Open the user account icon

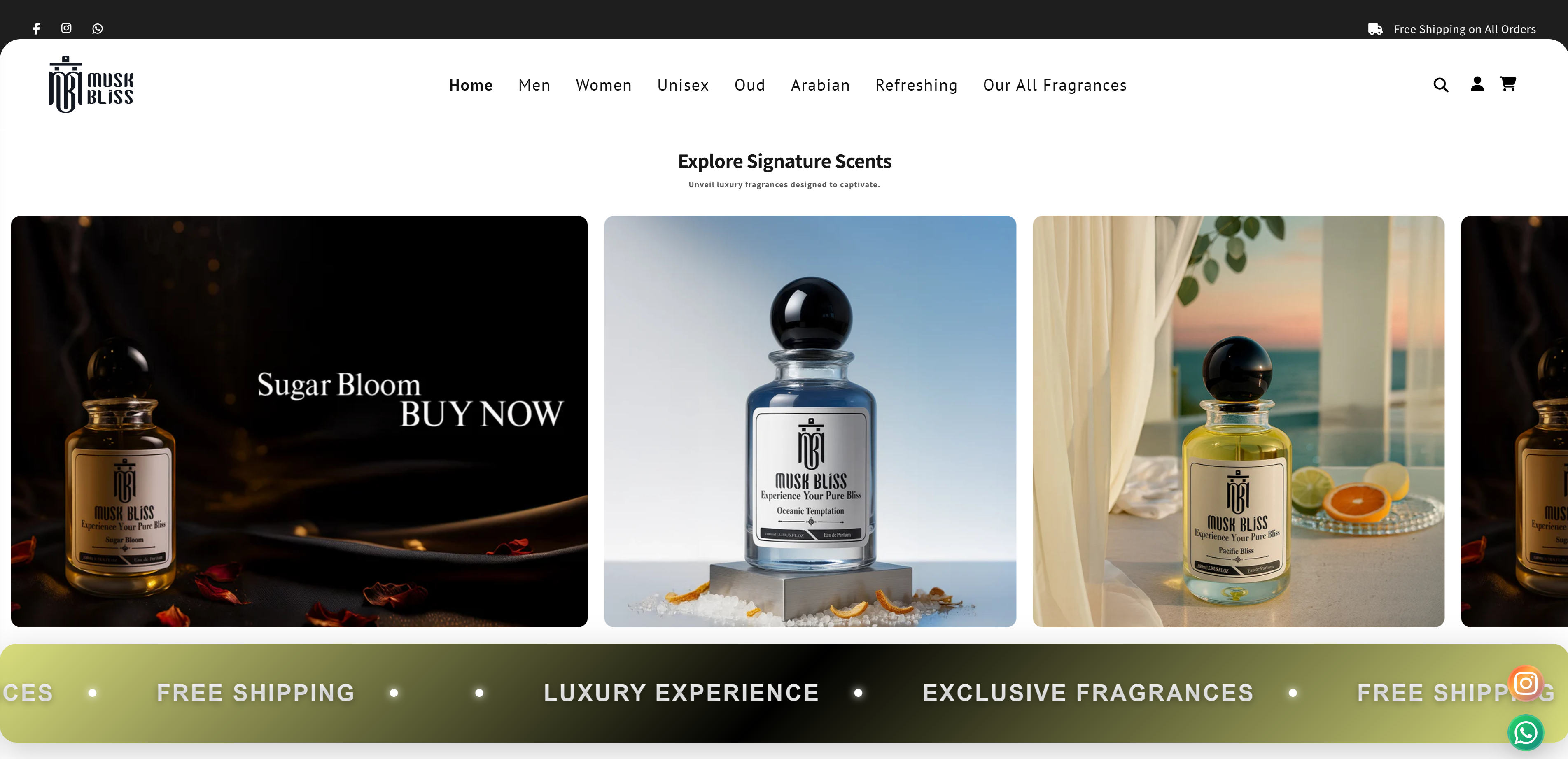(1477, 84)
